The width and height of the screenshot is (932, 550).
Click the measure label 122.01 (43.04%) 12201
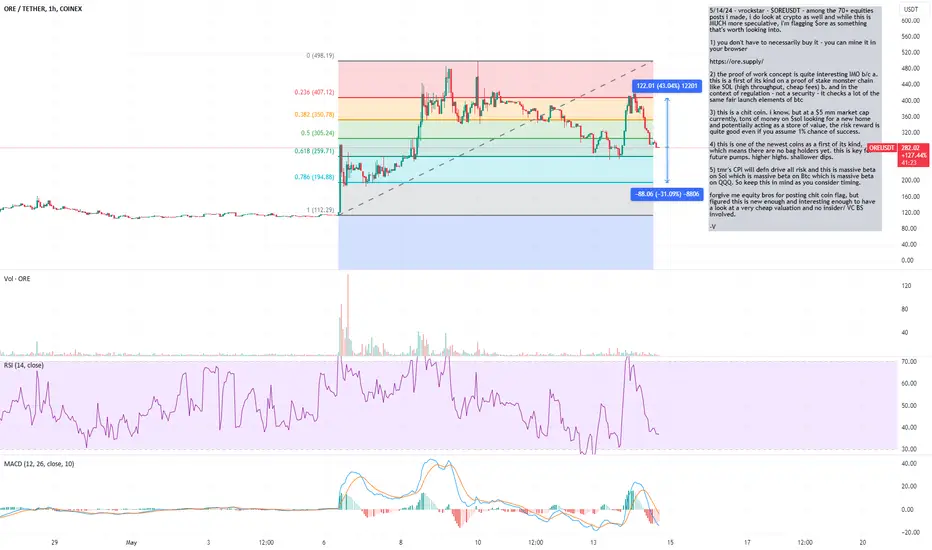666,86
